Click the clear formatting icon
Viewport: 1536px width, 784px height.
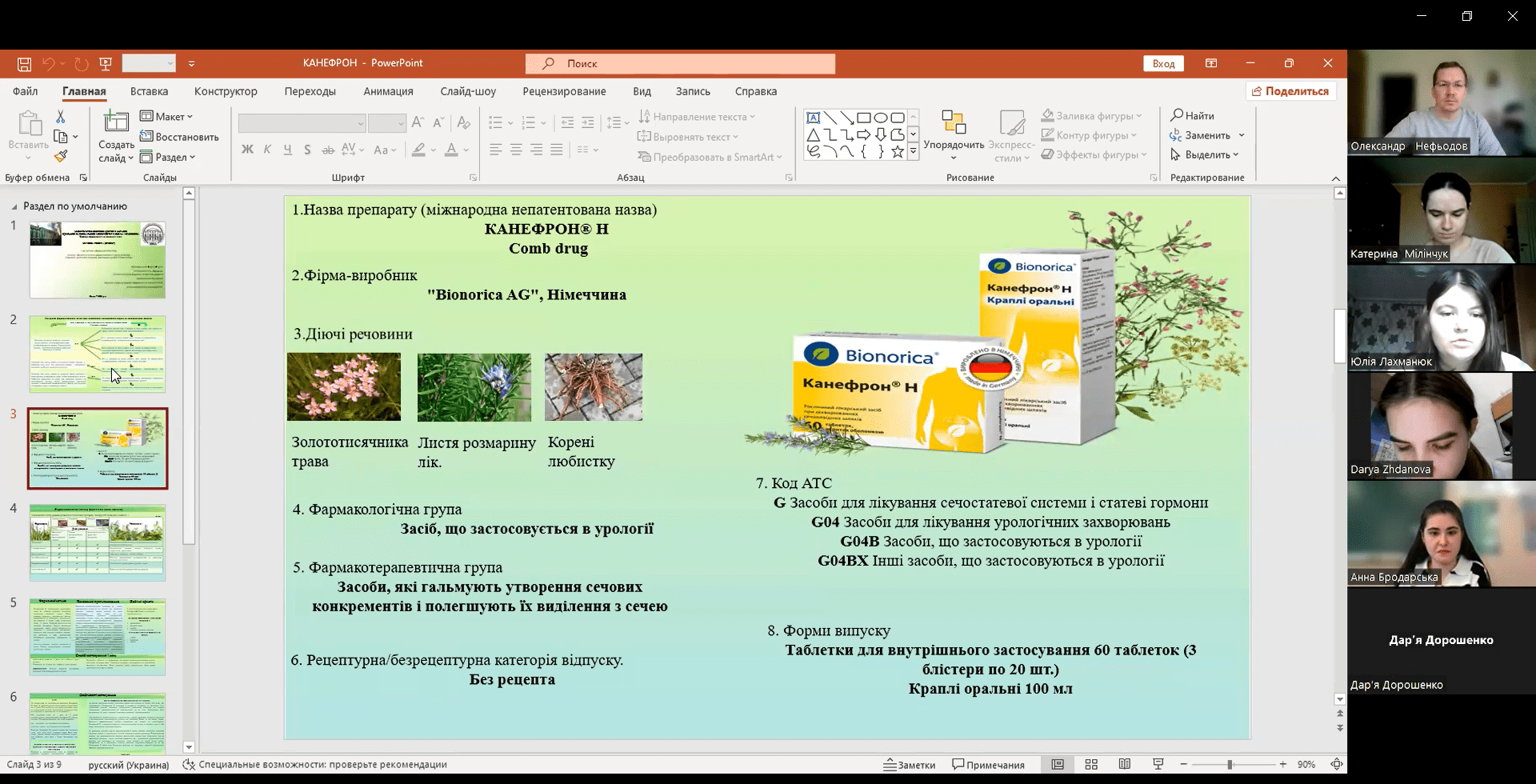(x=463, y=122)
